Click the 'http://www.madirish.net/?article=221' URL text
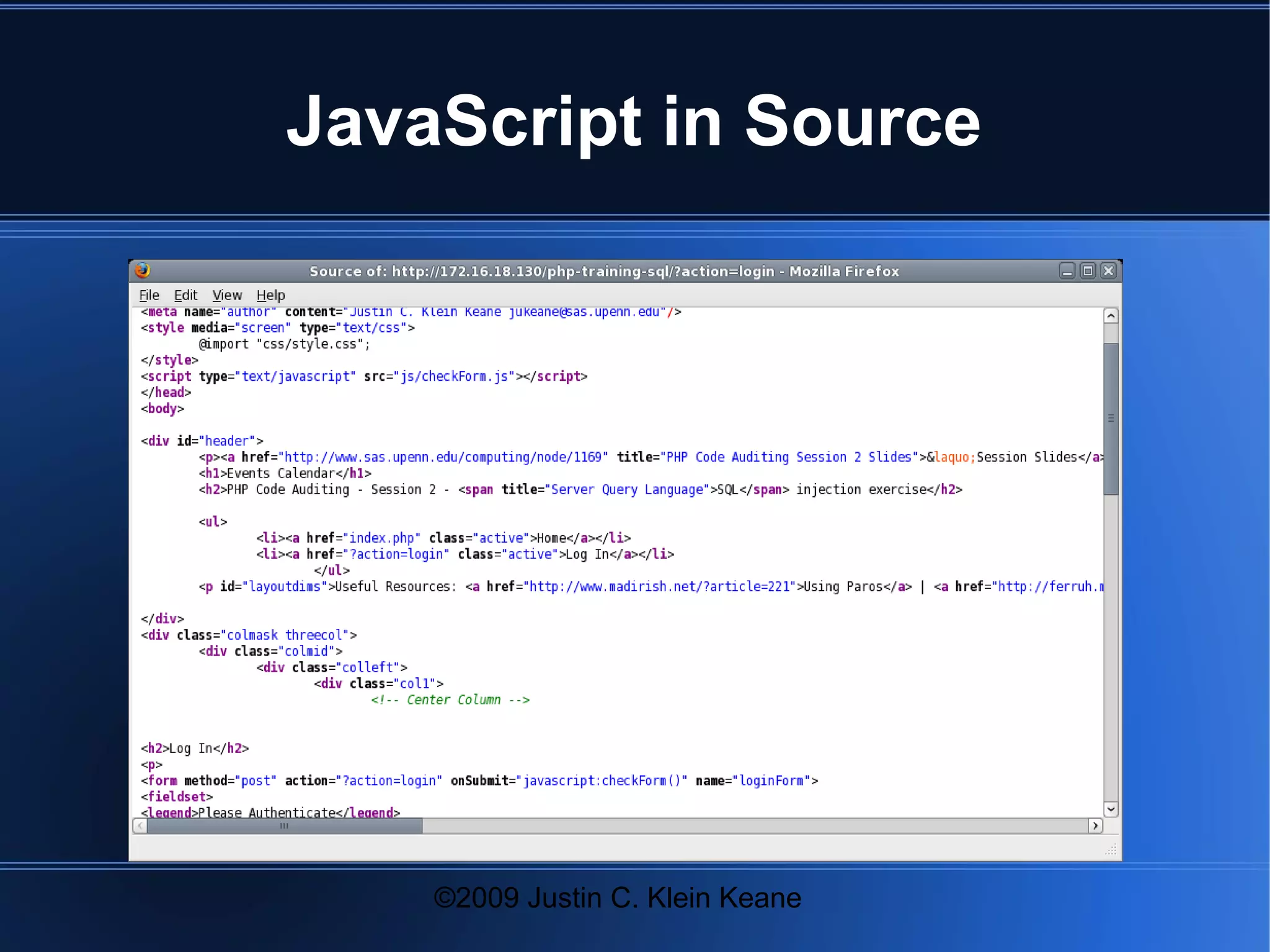The height and width of the screenshot is (952, 1270). coord(660,587)
